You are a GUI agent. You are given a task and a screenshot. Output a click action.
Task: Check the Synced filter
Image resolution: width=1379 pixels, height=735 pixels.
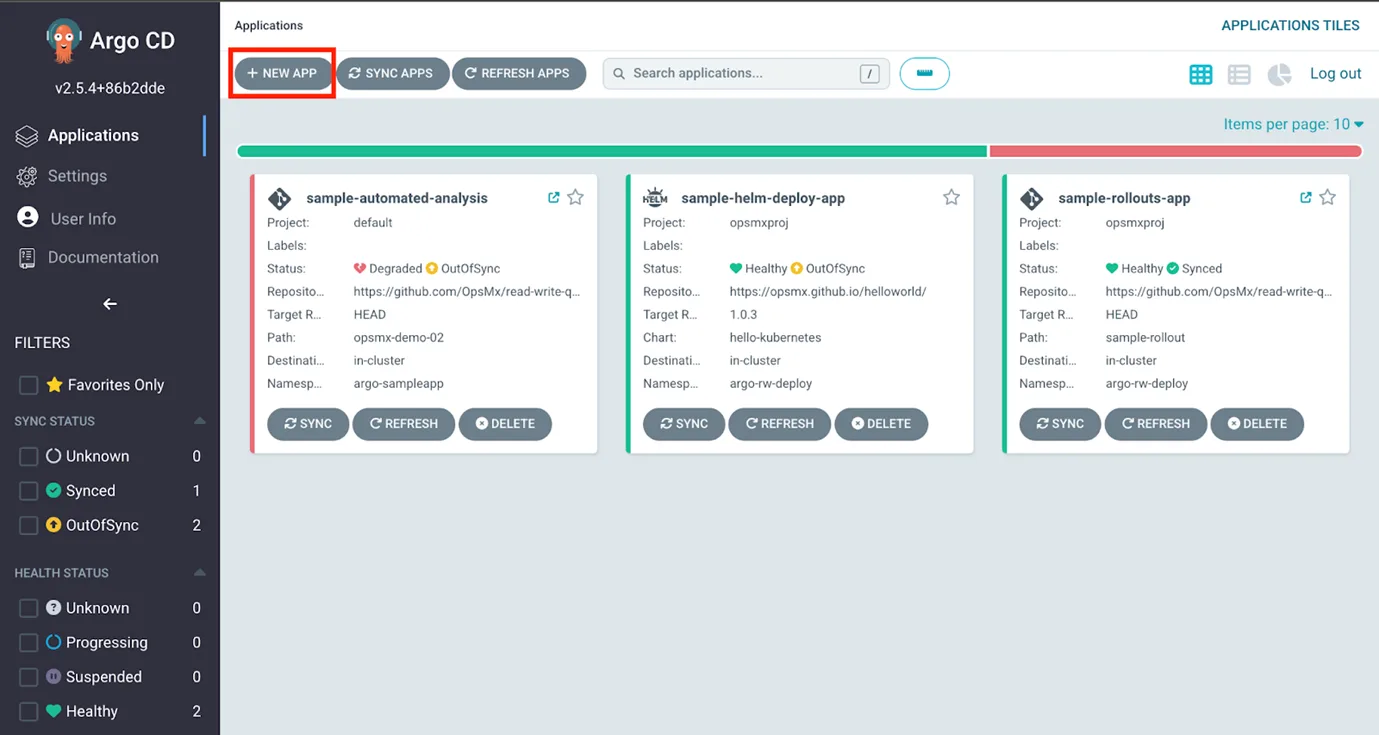28,491
